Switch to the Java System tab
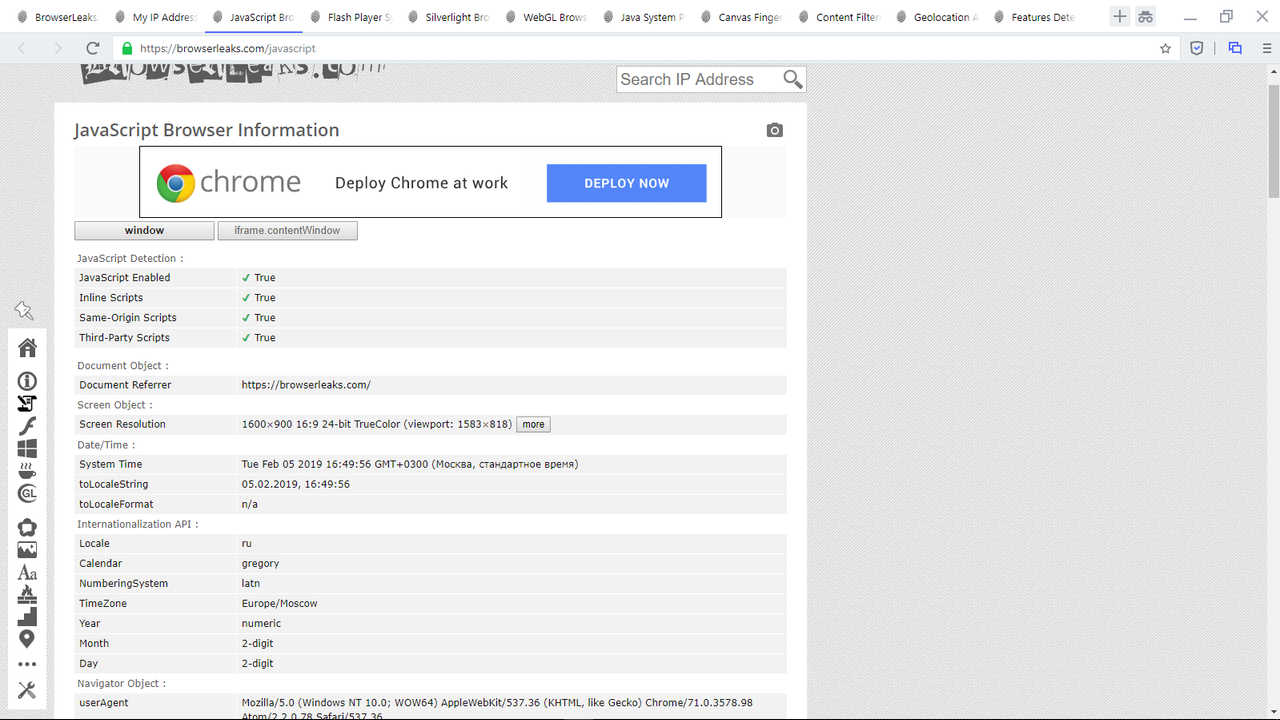Screen dimensions: 1280x720 click(642, 17)
